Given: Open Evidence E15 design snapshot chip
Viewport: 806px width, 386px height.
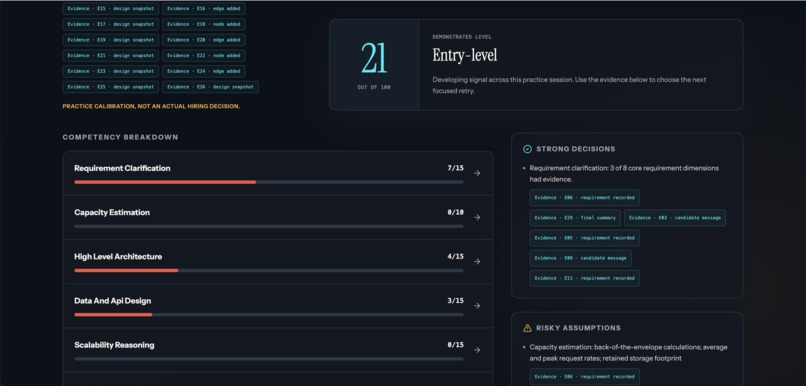Looking at the screenshot, I should tap(111, 9).
